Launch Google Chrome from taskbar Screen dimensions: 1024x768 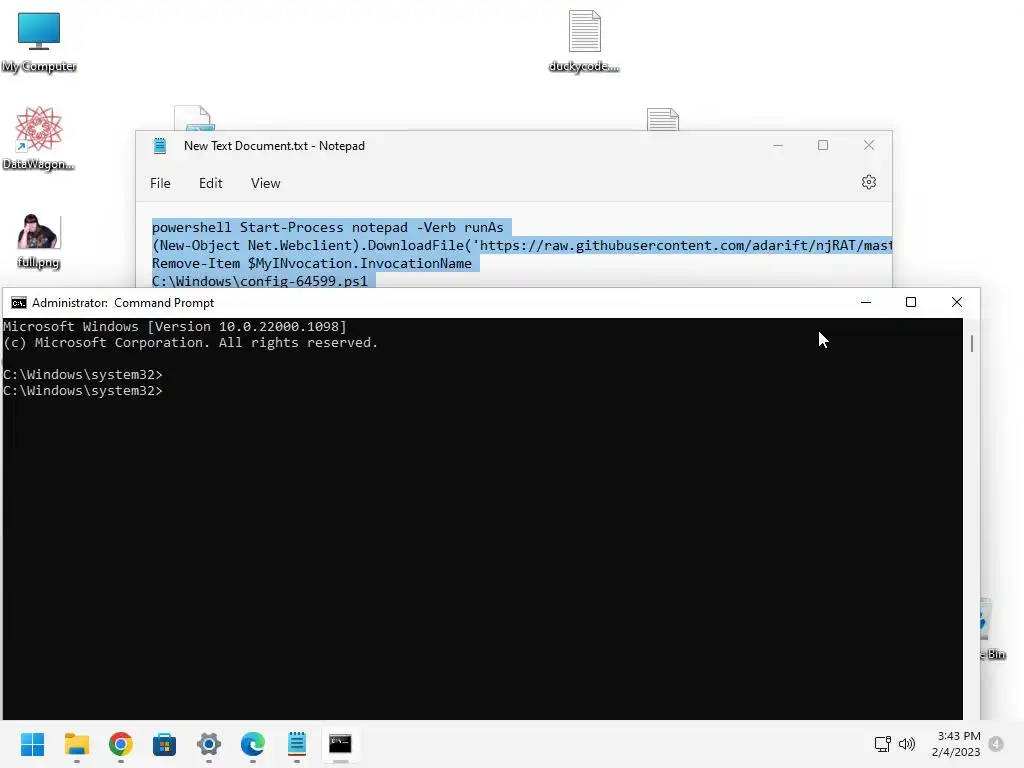121,744
